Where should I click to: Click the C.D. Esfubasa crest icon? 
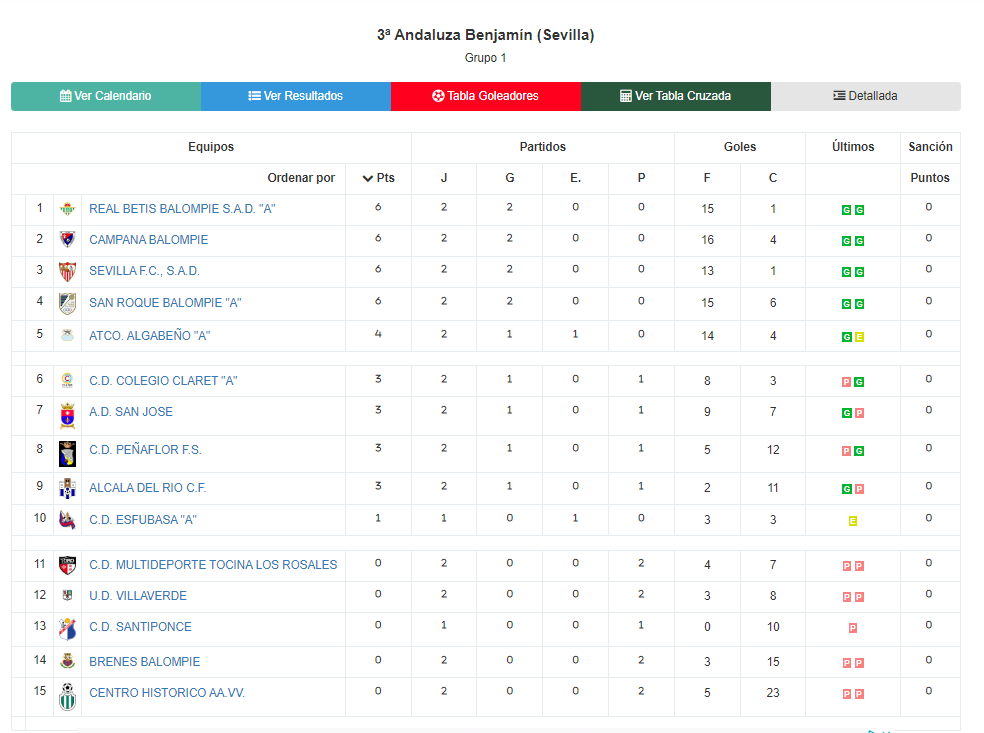click(67, 520)
